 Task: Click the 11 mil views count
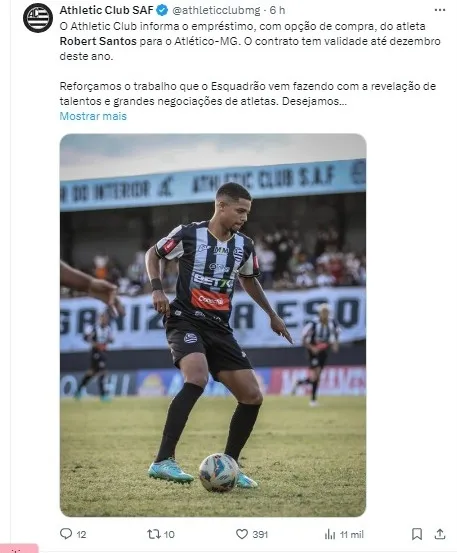click(352, 535)
